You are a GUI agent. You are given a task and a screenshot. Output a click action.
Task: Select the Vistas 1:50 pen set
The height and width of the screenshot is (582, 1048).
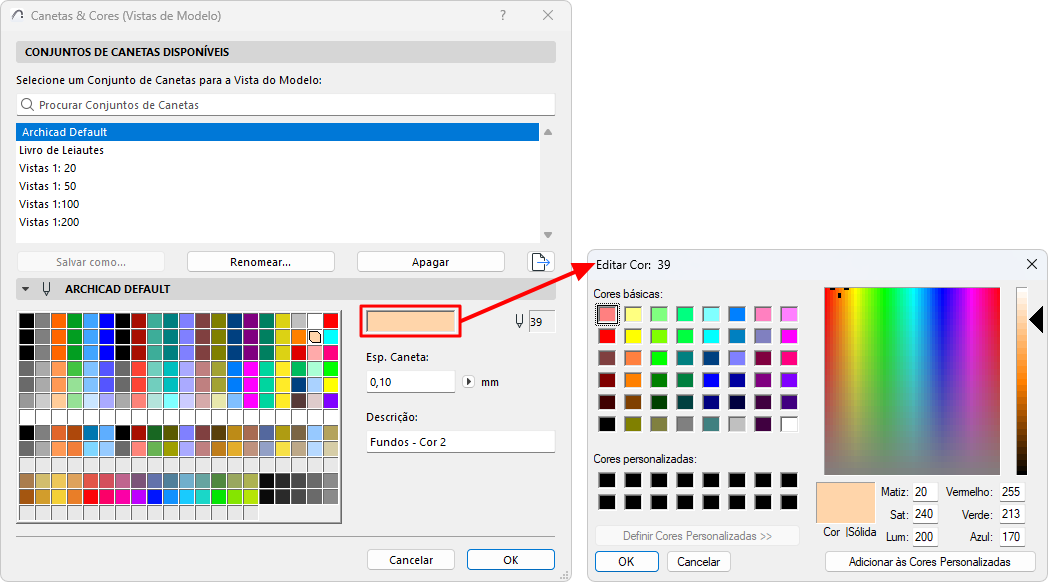click(x=60, y=186)
